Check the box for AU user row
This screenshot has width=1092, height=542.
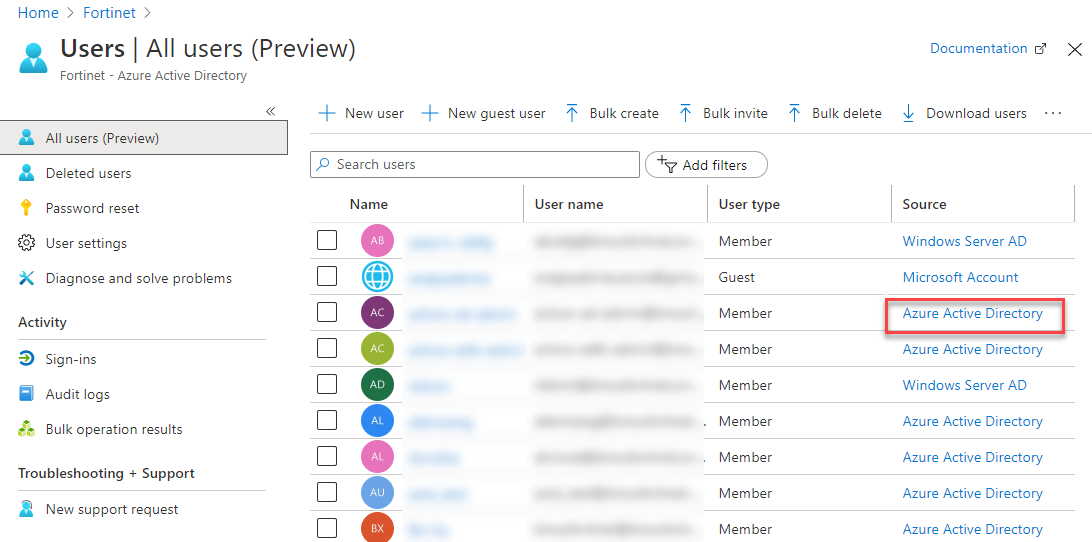327,493
